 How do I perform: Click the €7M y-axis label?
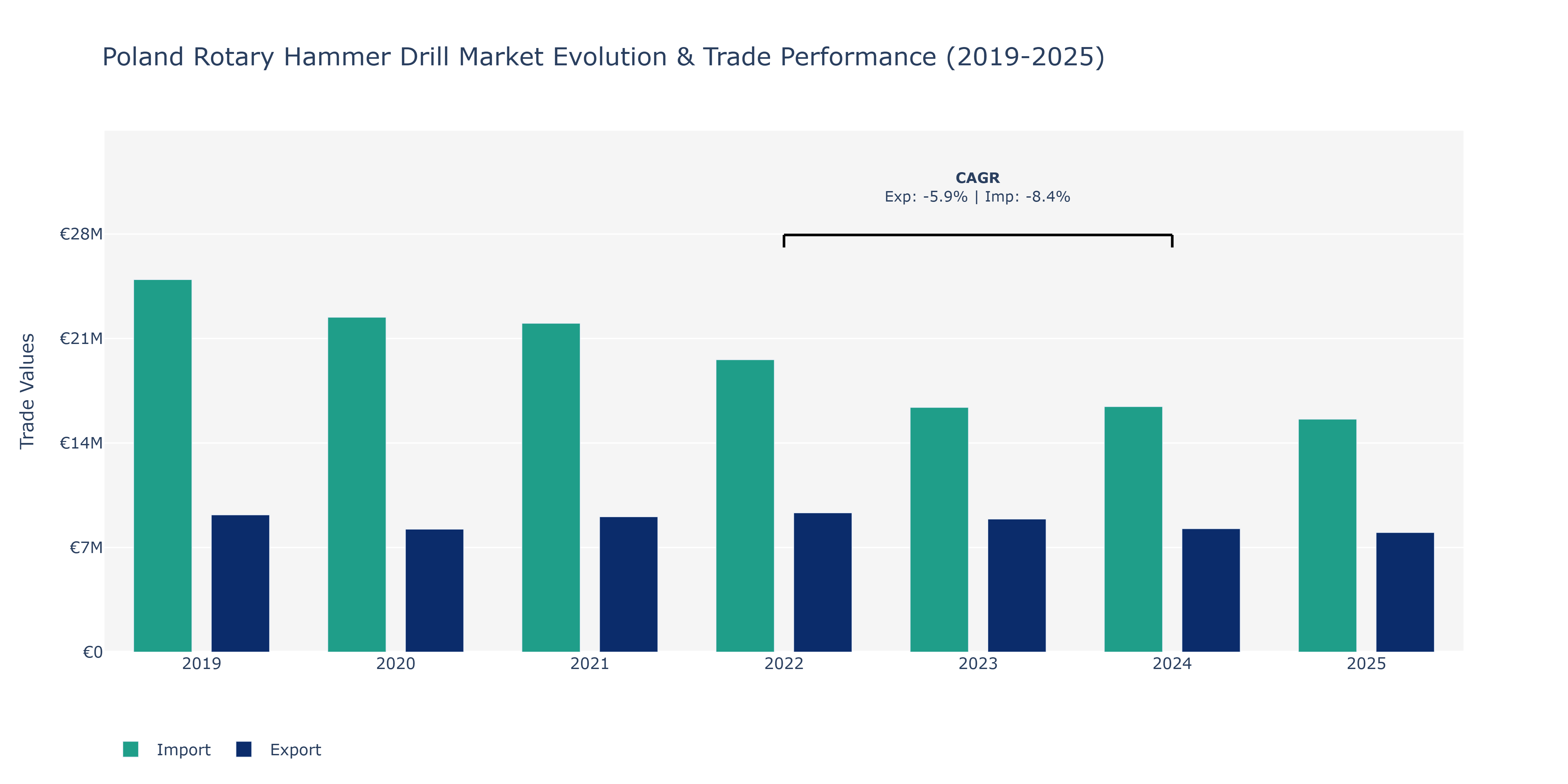86,548
